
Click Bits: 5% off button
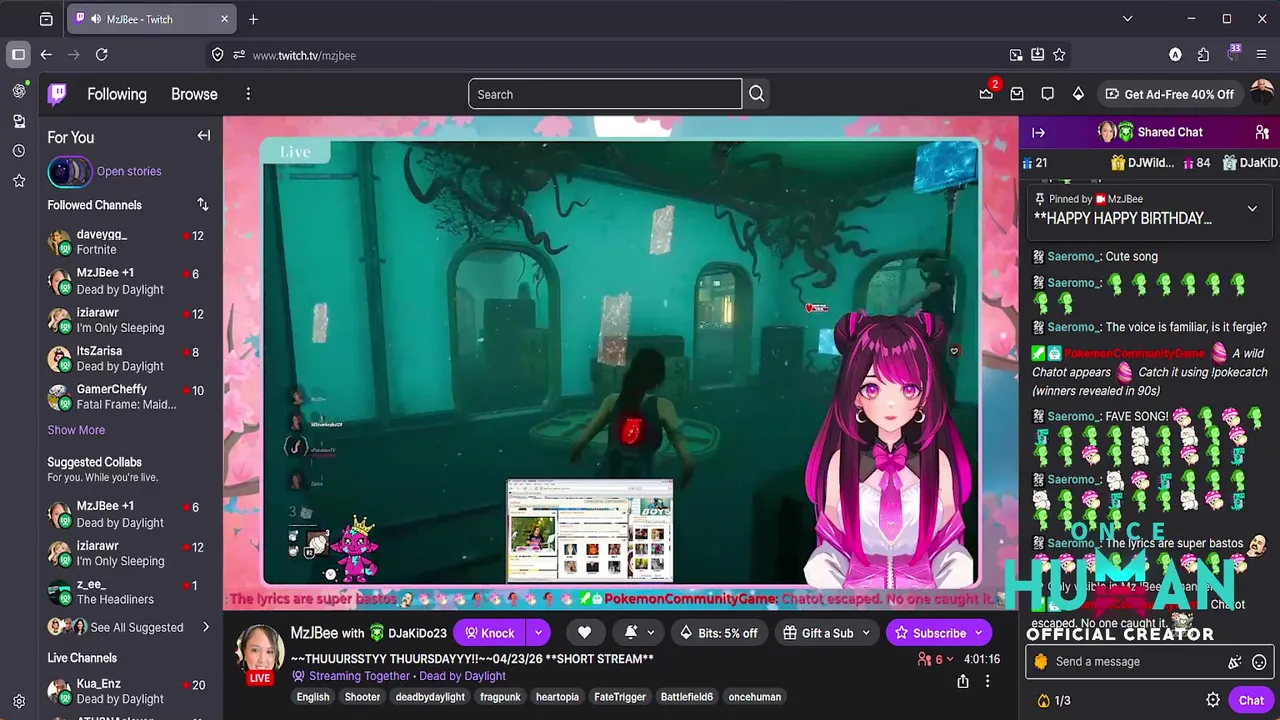[x=718, y=633]
